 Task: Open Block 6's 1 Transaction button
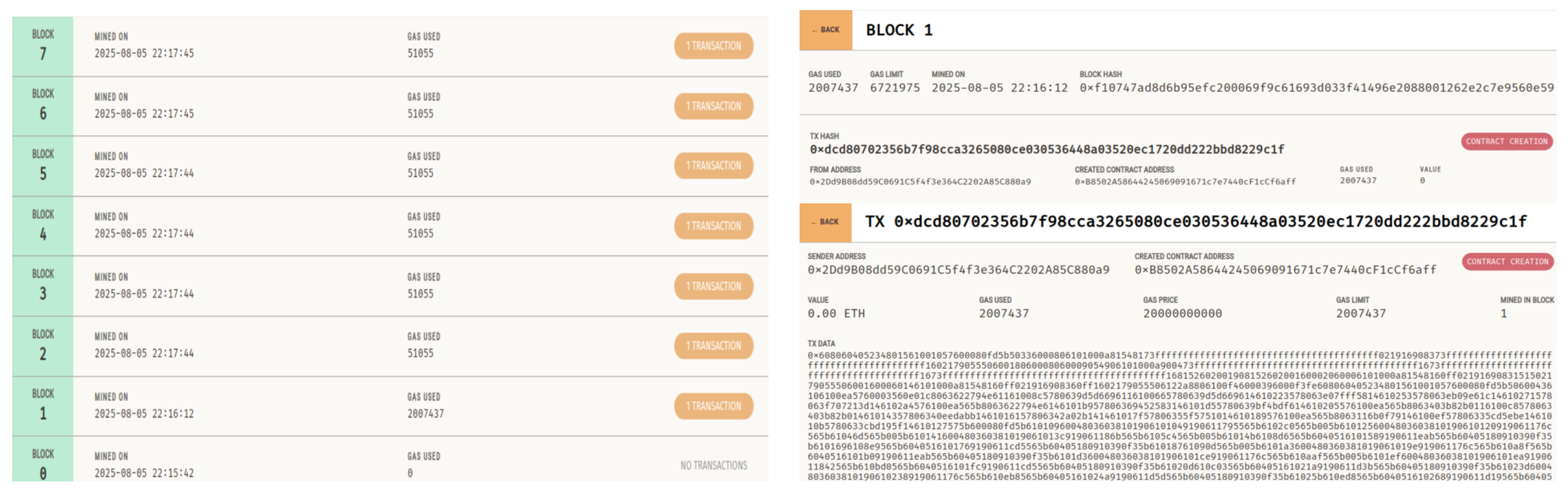point(713,106)
